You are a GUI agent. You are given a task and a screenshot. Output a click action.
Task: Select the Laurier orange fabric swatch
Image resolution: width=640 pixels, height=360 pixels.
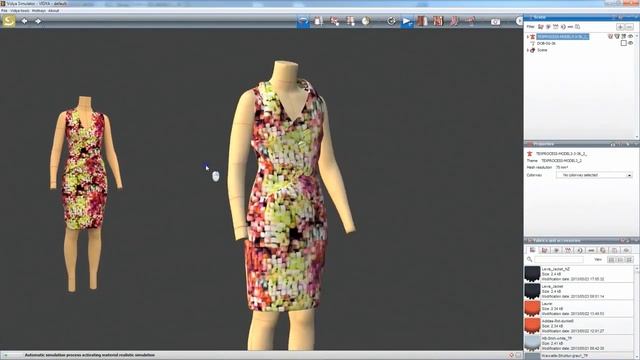click(x=532, y=309)
